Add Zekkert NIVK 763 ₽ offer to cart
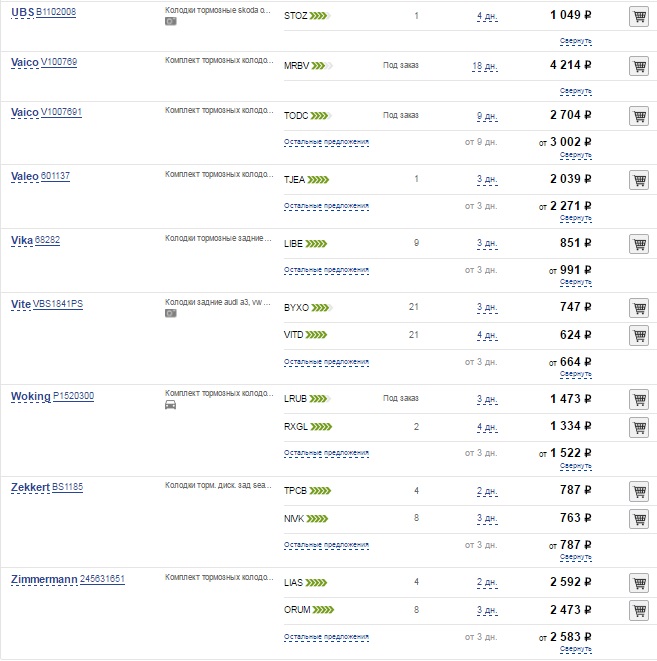The height and width of the screenshot is (661, 657). pyautogui.click(x=639, y=519)
